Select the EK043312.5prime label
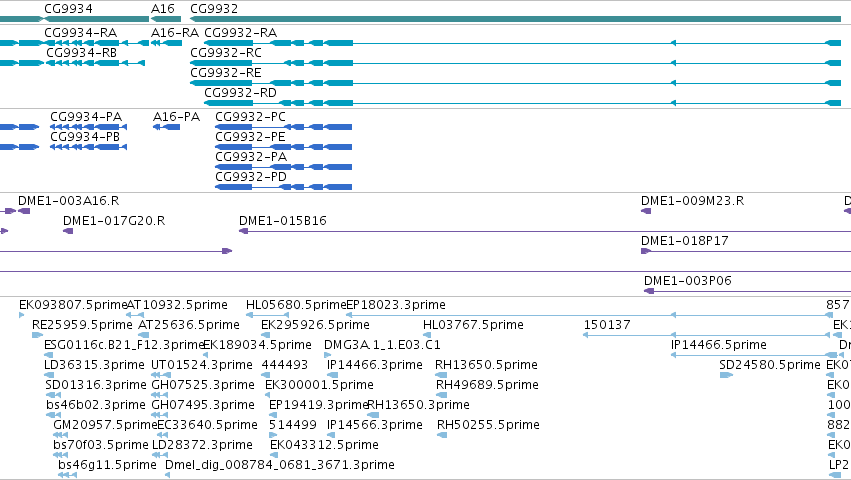The image size is (851, 480). tap(324, 445)
